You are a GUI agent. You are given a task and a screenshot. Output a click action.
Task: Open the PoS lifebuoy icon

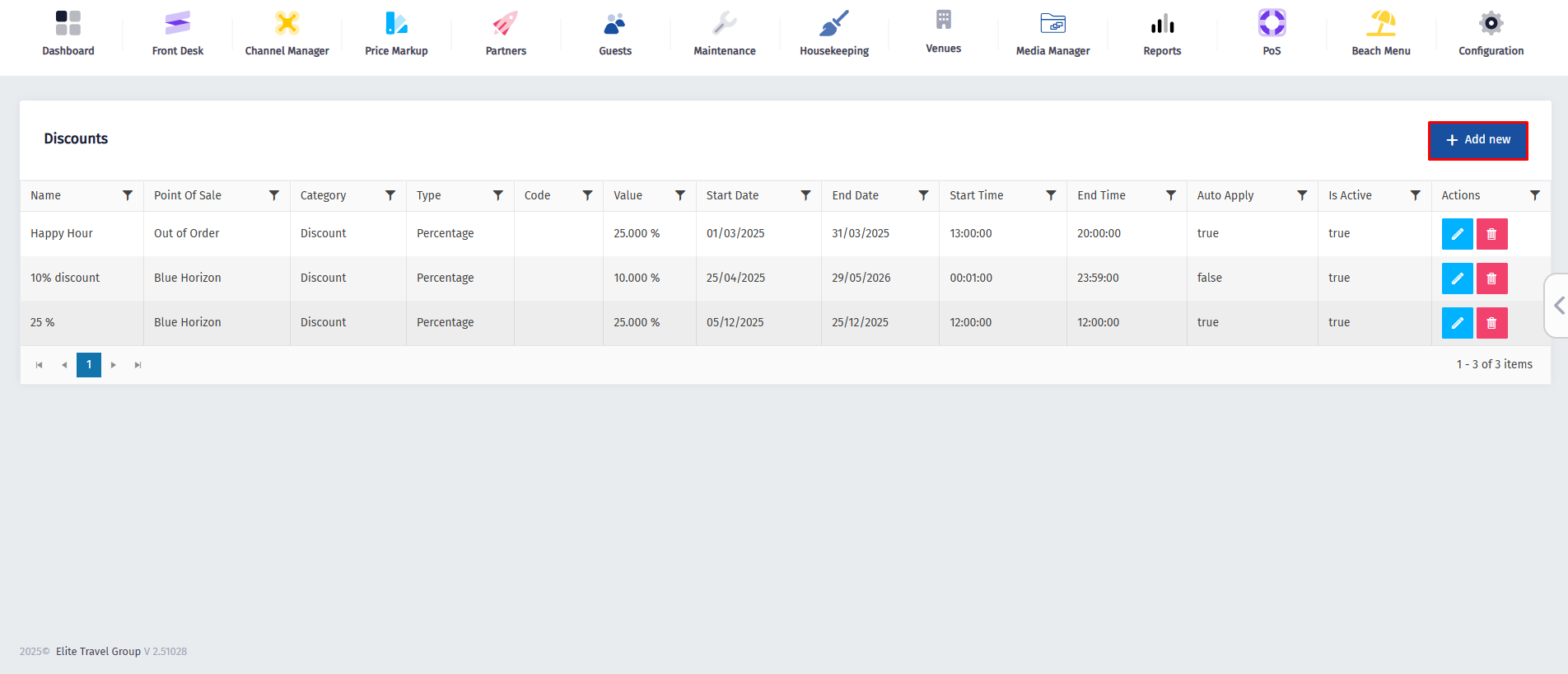[1272, 23]
